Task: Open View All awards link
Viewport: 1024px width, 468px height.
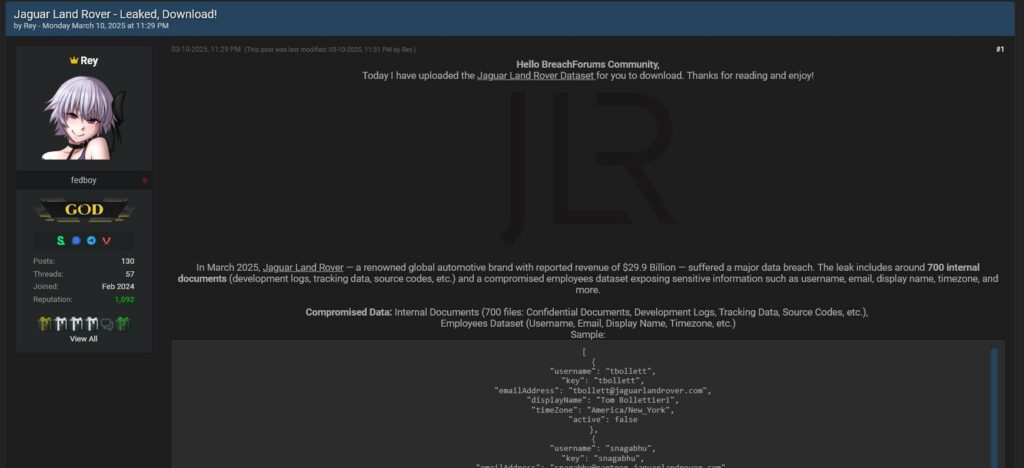Action: click(84, 339)
